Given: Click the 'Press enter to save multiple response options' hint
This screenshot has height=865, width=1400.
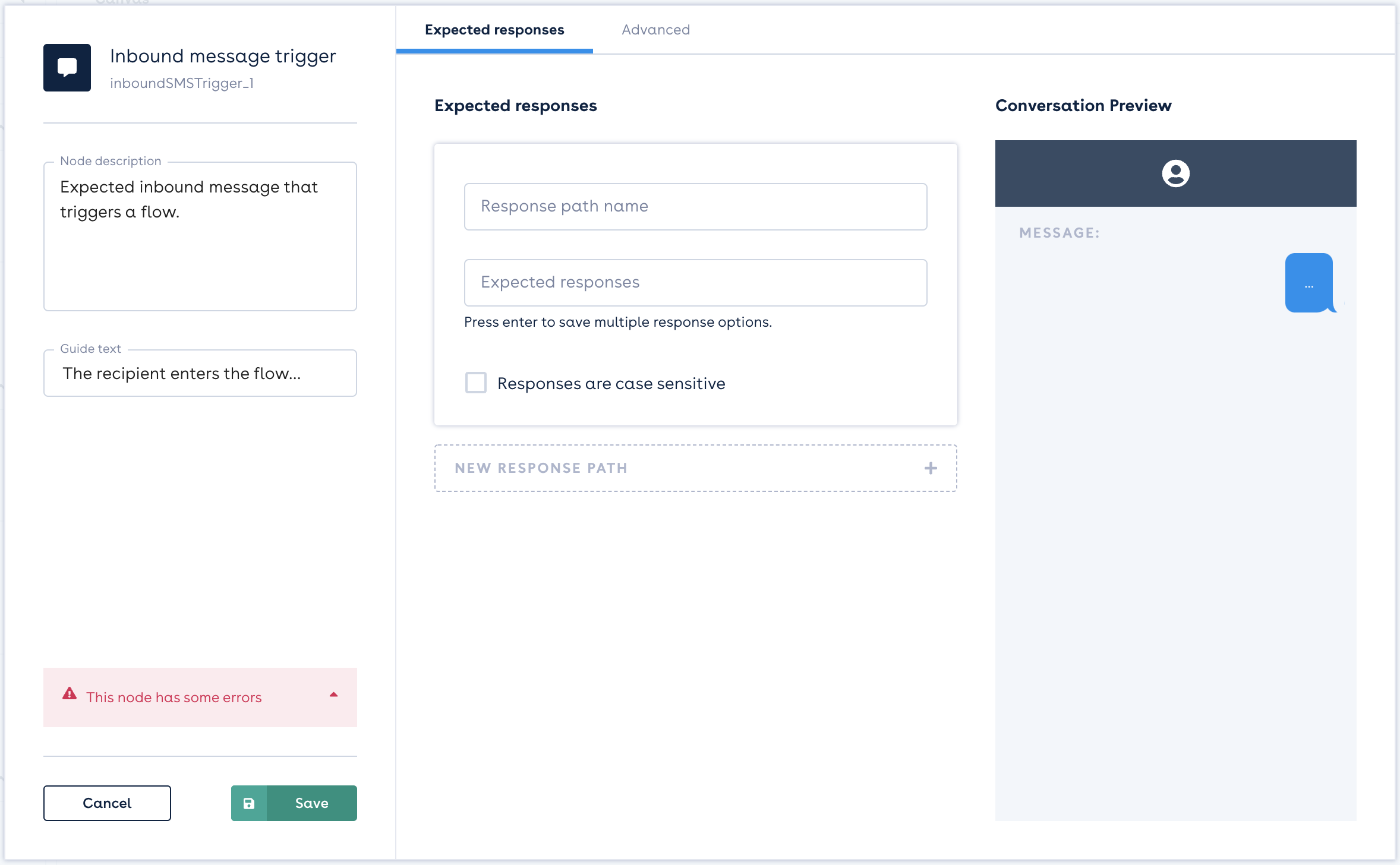Looking at the screenshot, I should (x=618, y=322).
